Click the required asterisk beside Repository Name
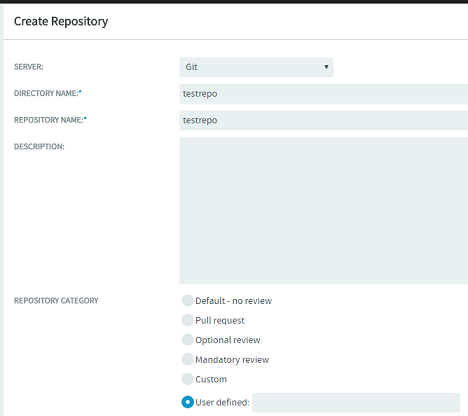This screenshot has height=416, width=468. (x=85, y=118)
